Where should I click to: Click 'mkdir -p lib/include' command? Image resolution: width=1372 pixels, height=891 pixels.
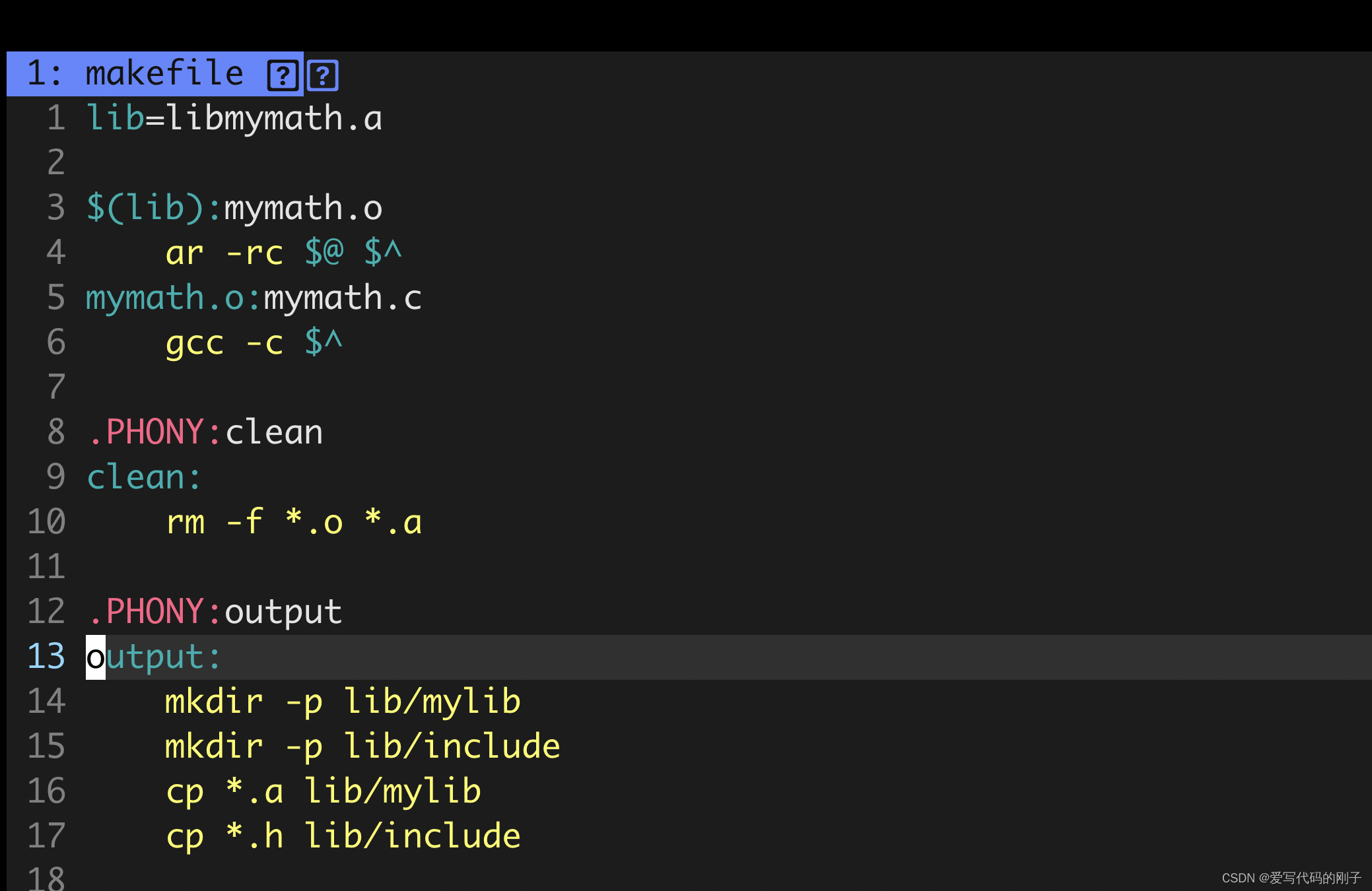pyautogui.click(x=362, y=746)
